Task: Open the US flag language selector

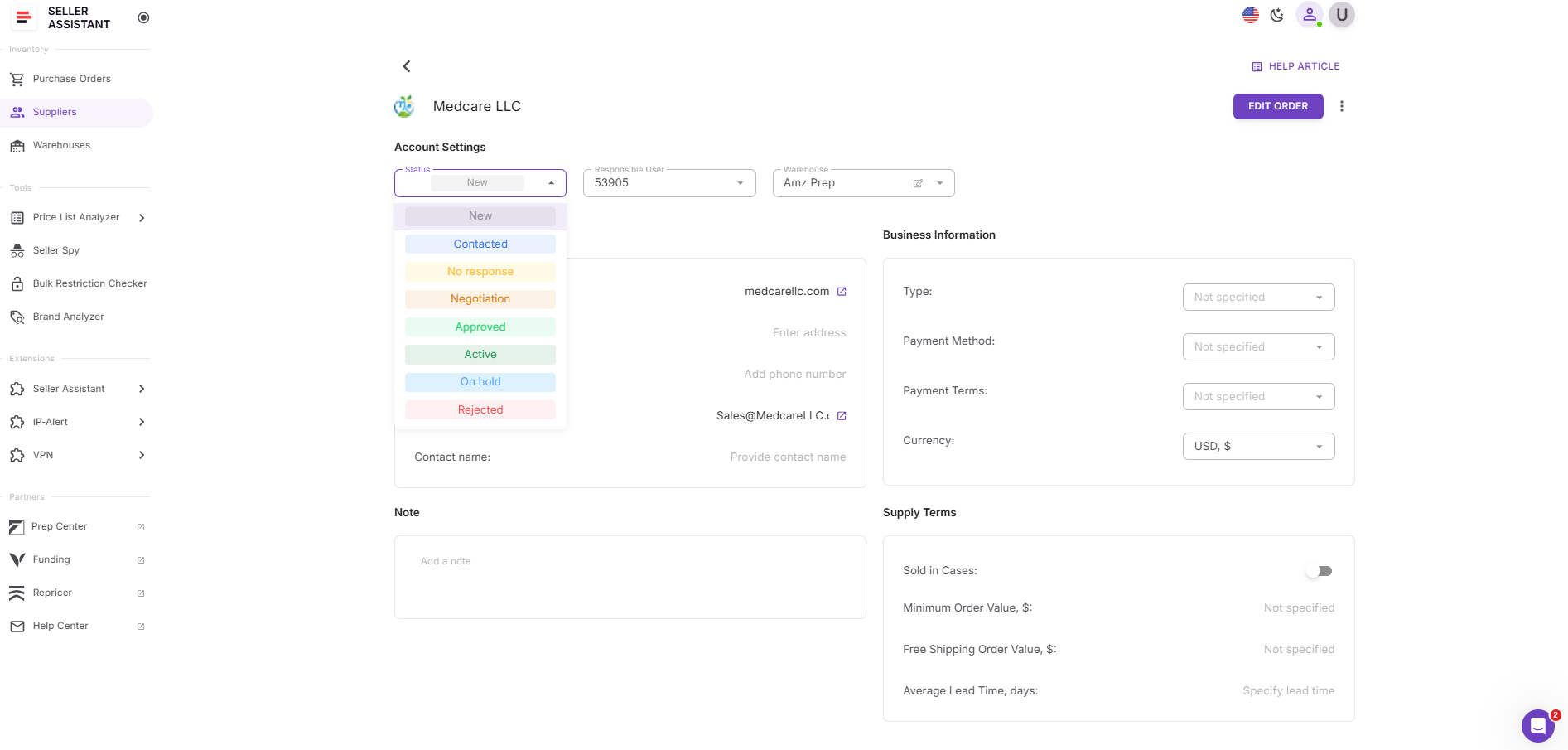Action: coord(1250,14)
